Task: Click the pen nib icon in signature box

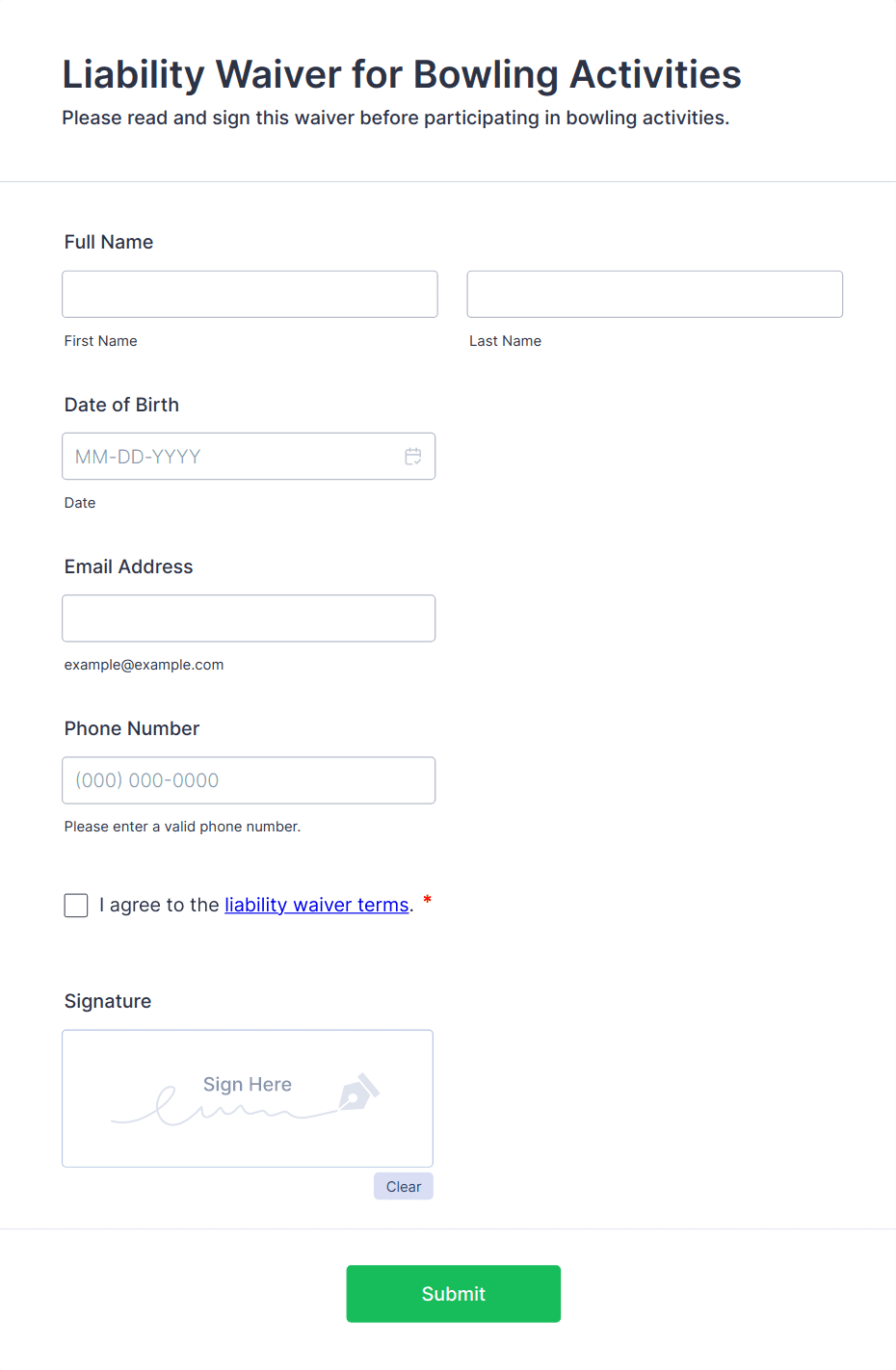Action: (358, 1093)
